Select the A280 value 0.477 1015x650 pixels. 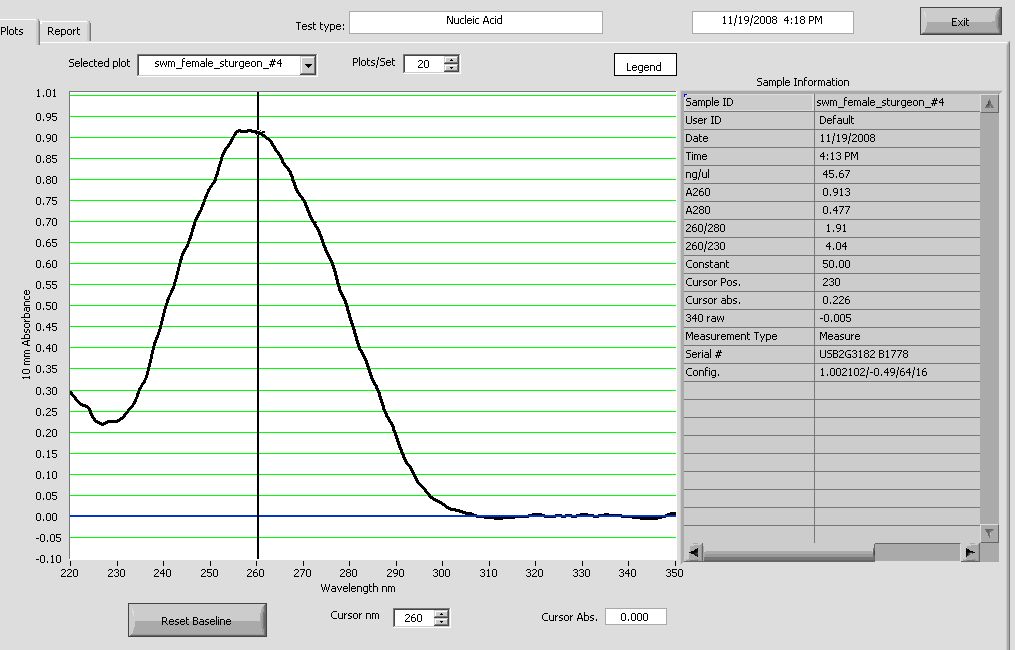point(836,210)
